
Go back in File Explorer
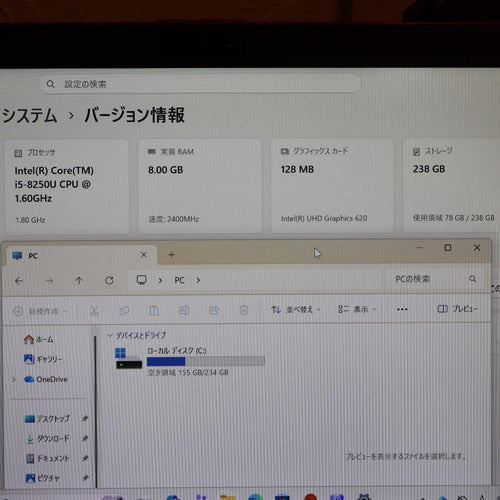[19, 281]
